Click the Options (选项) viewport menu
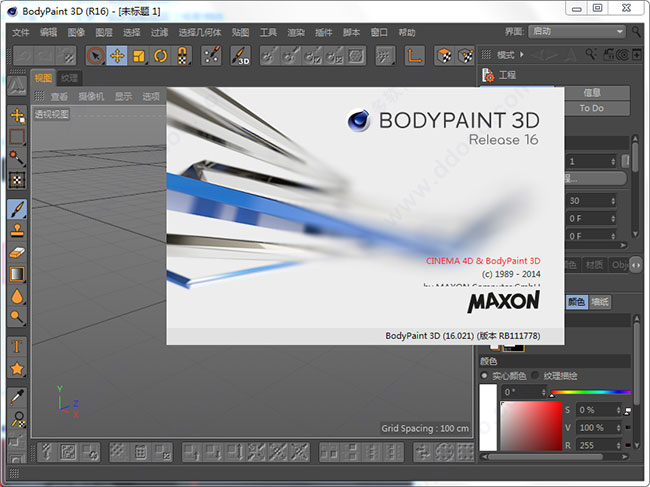The height and width of the screenshot is (487, 650). click(151, 97)
